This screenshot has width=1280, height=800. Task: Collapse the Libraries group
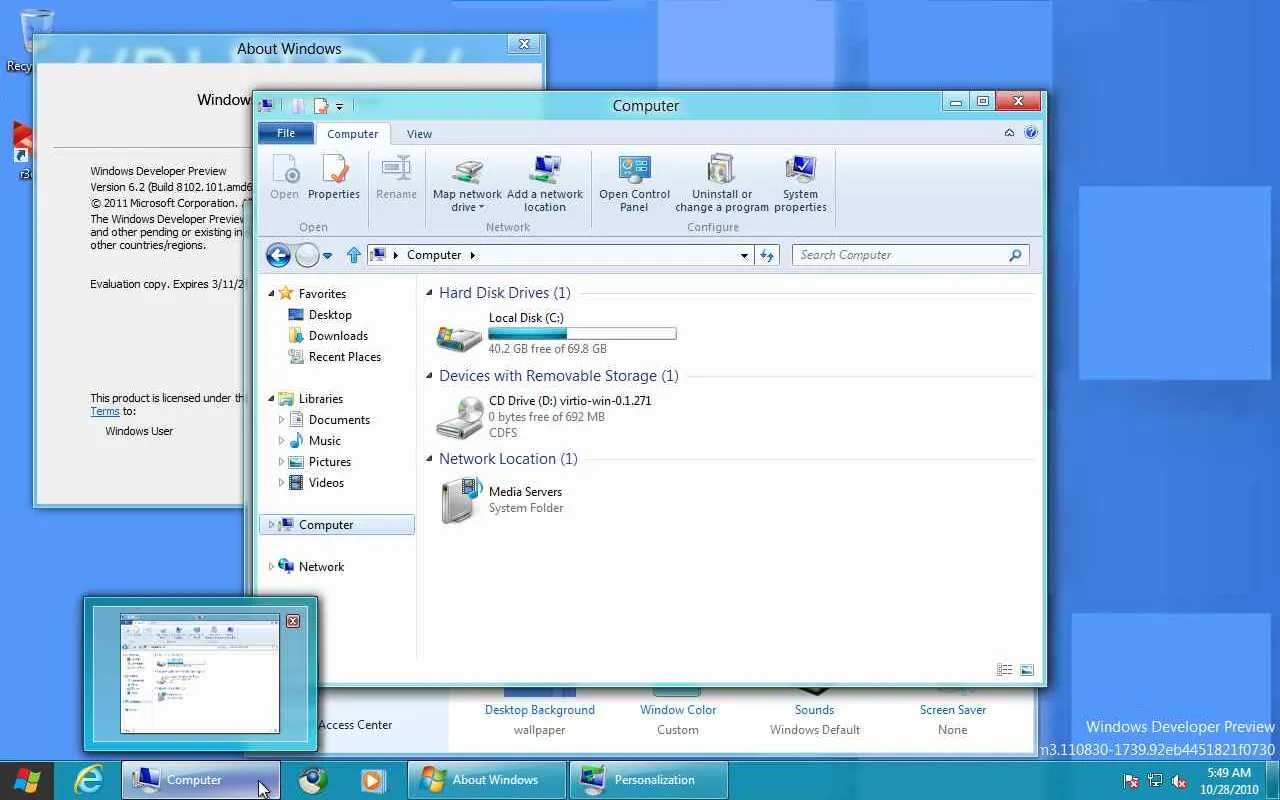pos(271,399)
